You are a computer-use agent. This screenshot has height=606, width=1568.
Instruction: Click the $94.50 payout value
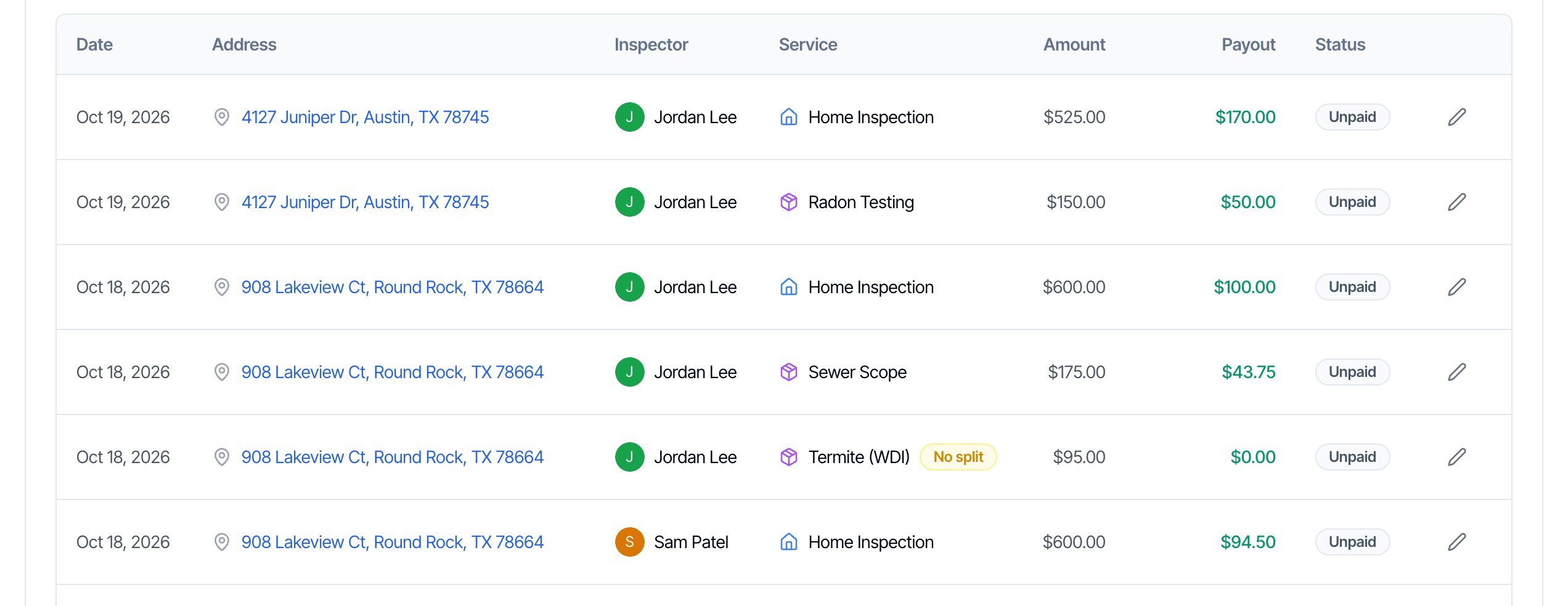pyautogui.click(x=1247, y=542)
